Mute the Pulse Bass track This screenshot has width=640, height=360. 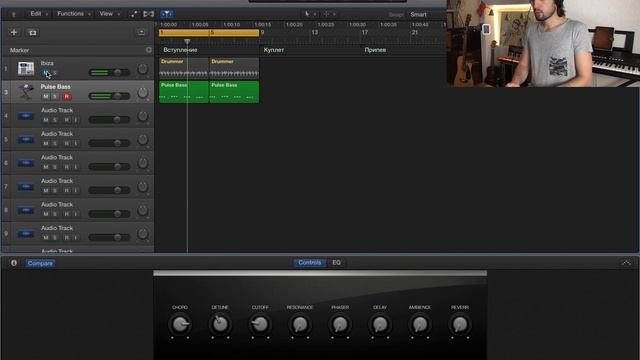click(x=46, y=96)
